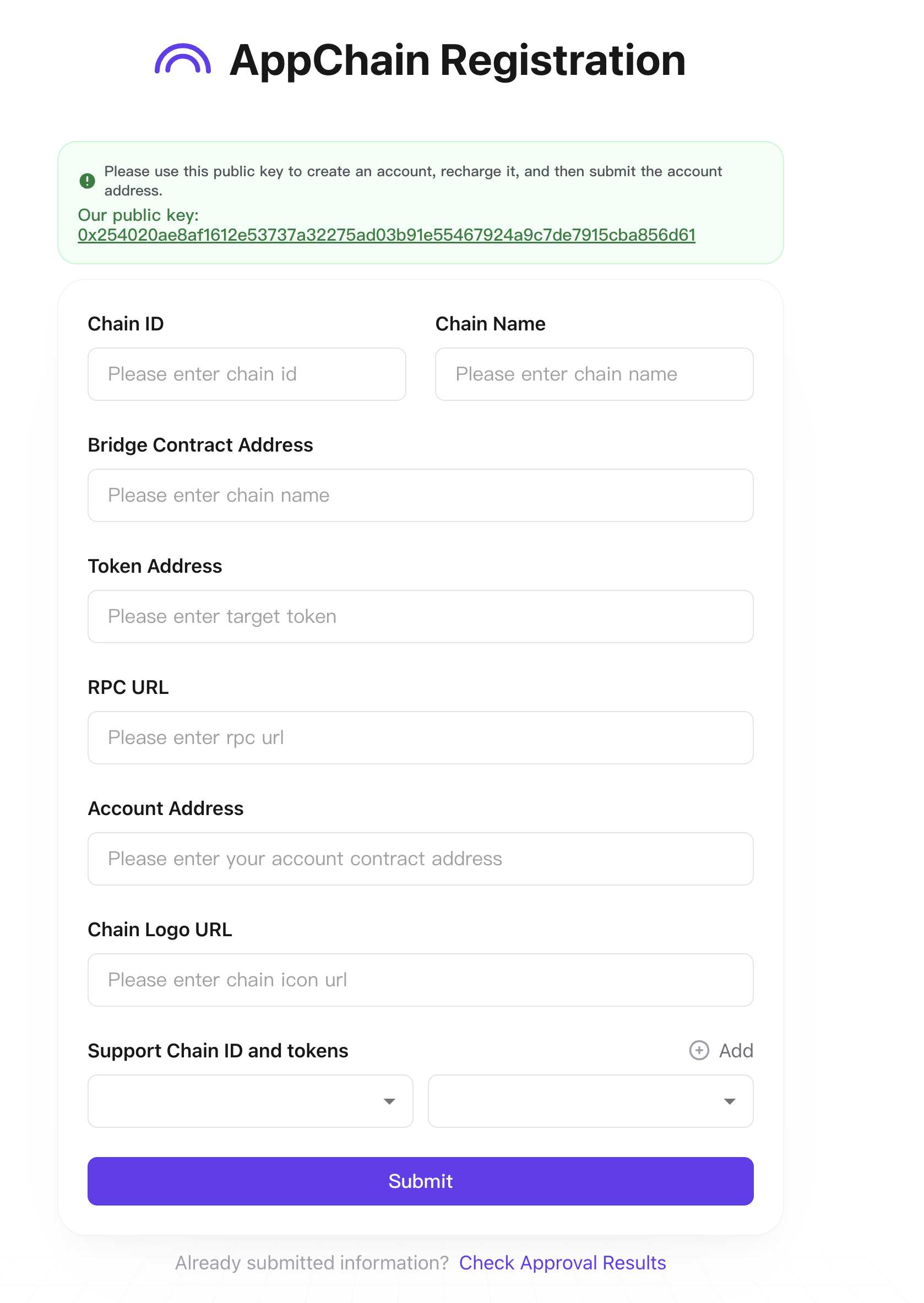Screen dimensions: 924x1303
Task: Select the Bridge Contract Address field
Action: pyautogui.click(x=421, y=496)
